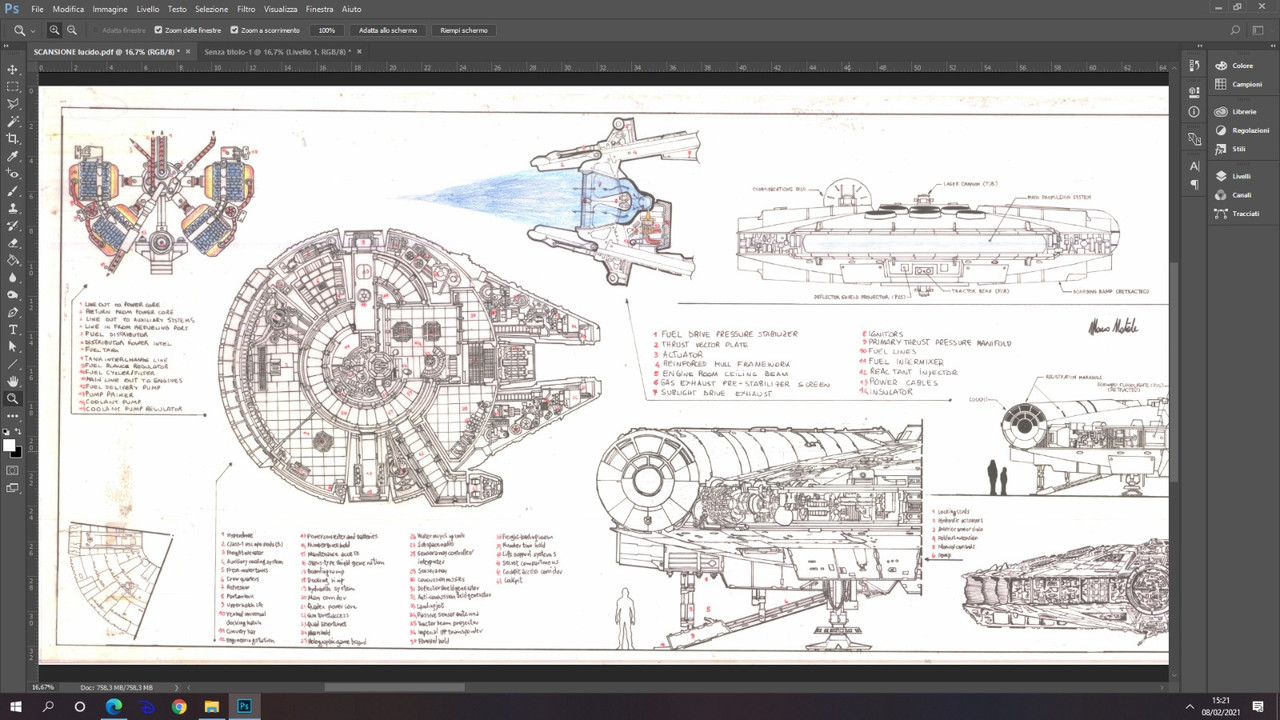This screenshot has height=720, width=1280.
Task: Open the Librerie panel
Action: coord(1242,111)
